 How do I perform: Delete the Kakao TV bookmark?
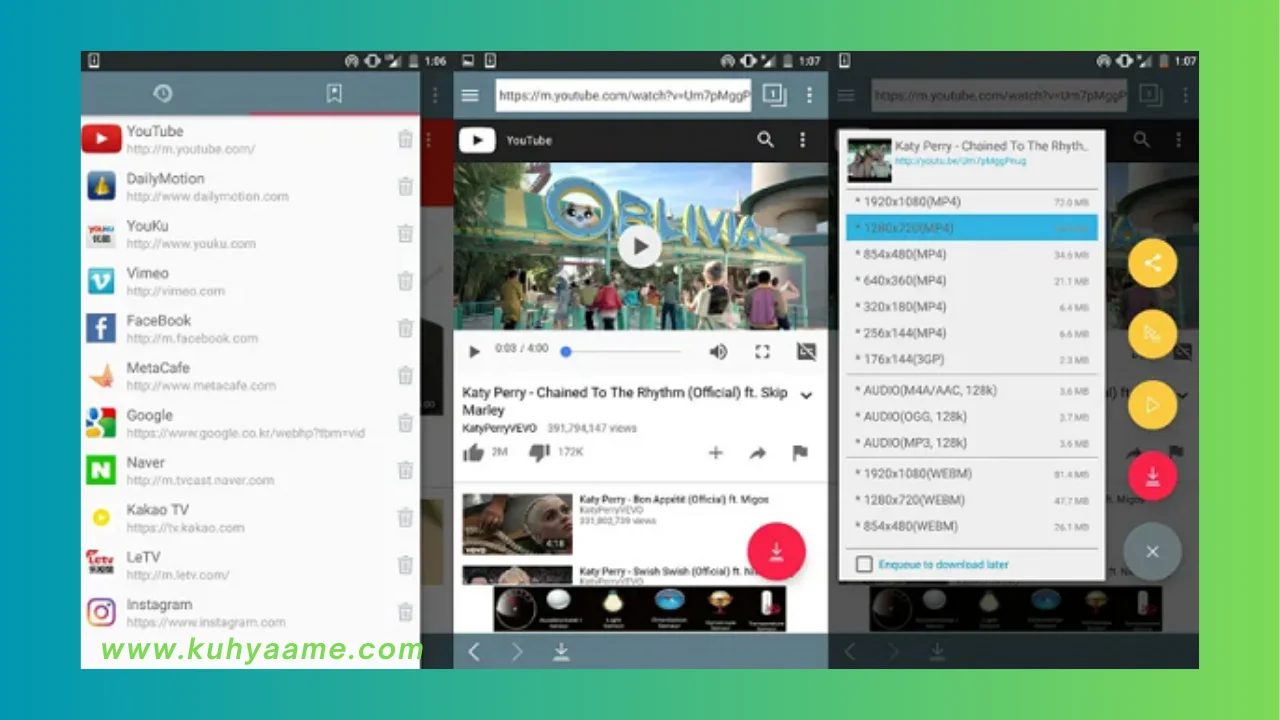(405, 517)
